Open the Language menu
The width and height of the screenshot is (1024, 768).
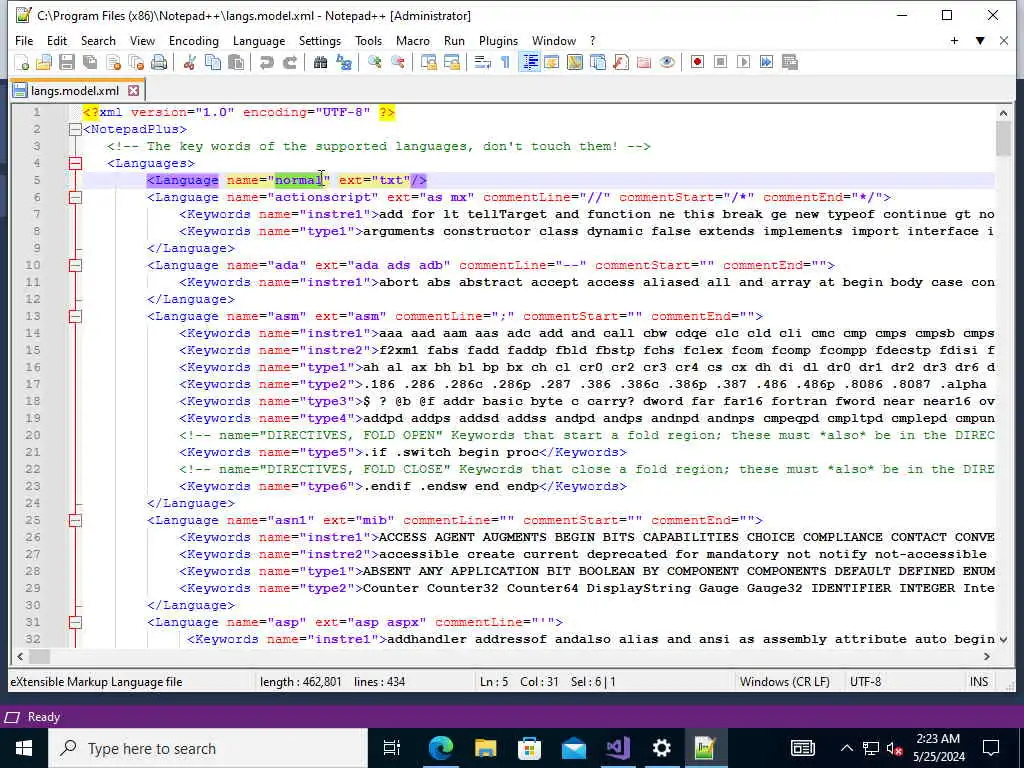pyautogui.click(x=259, y=40)
